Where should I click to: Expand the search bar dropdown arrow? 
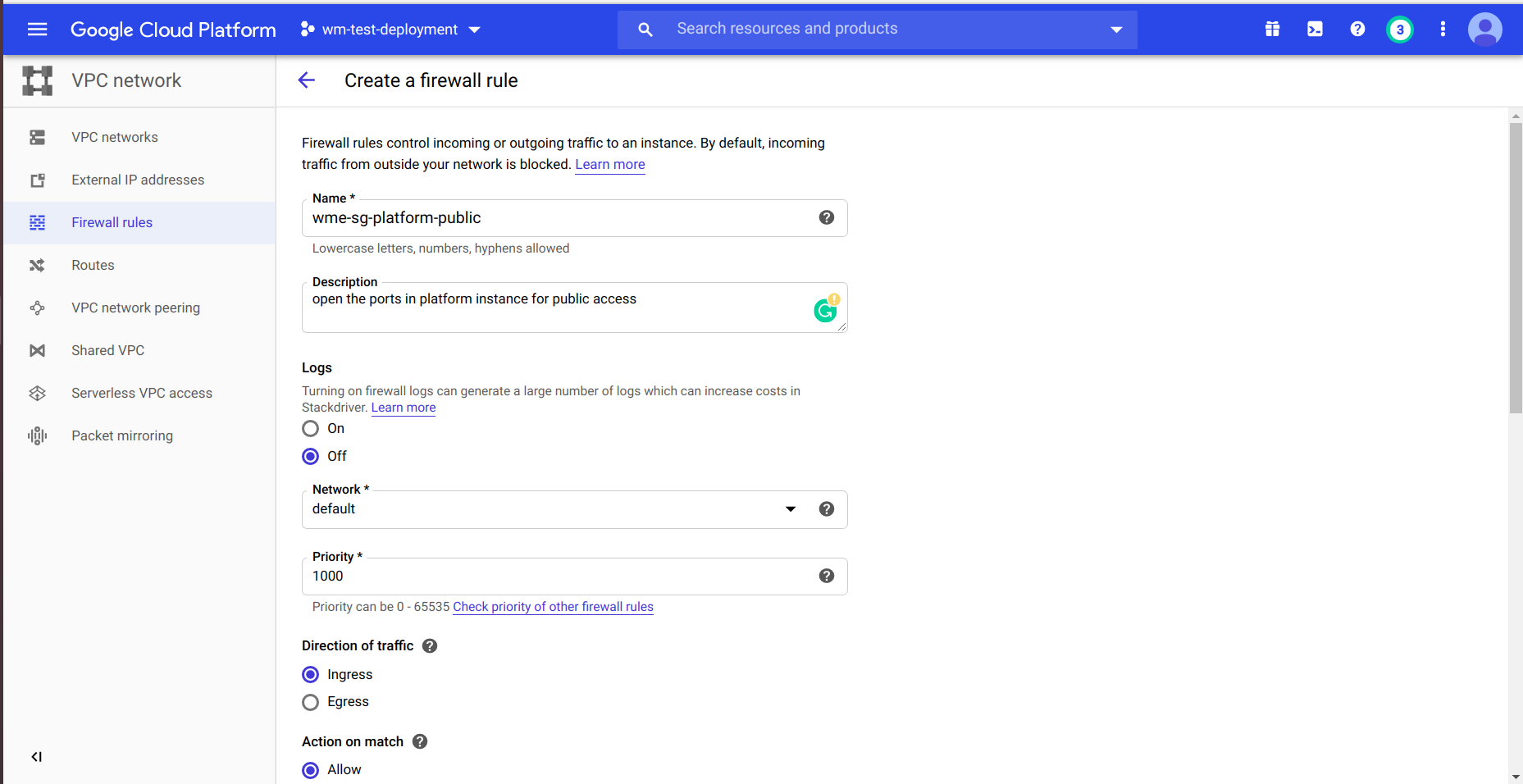tap(1115, 30)
